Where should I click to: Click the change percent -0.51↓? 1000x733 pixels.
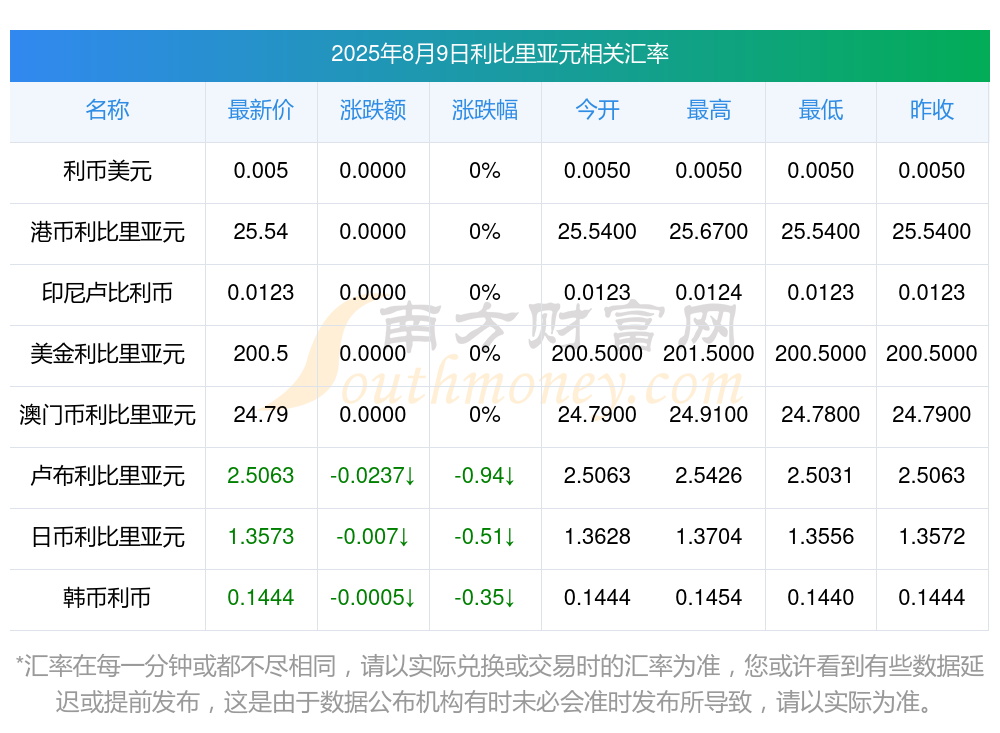click(x=485, y=537)
